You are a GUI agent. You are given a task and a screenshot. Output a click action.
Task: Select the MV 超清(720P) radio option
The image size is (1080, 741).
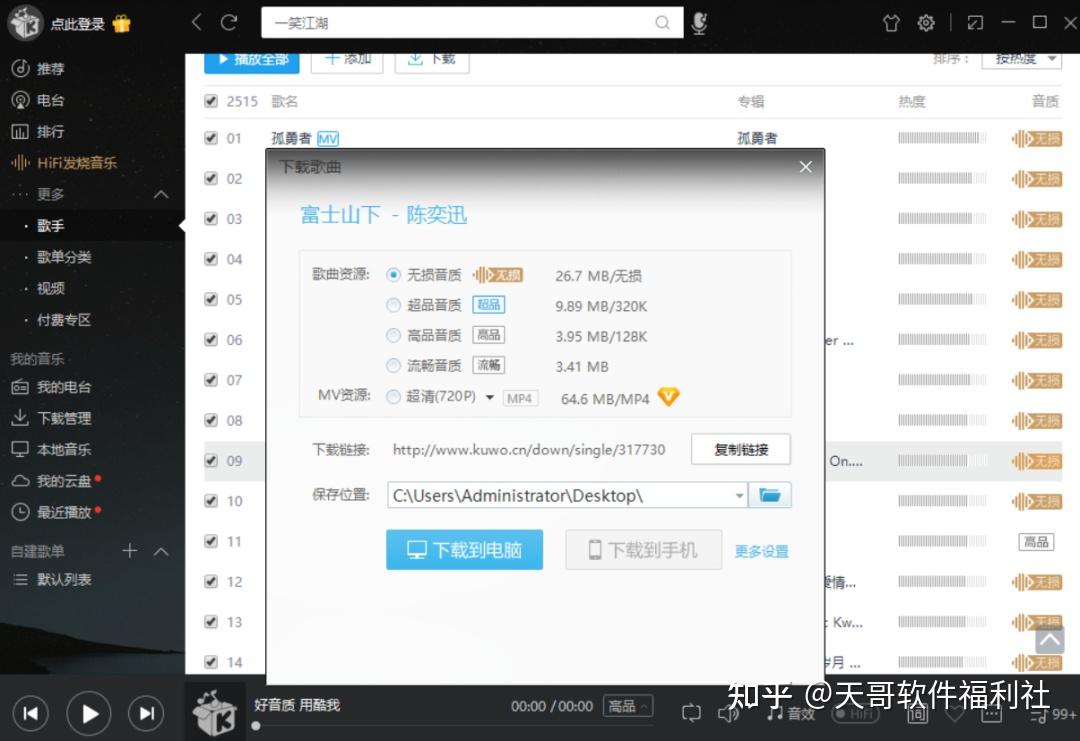tap(393, 396)
